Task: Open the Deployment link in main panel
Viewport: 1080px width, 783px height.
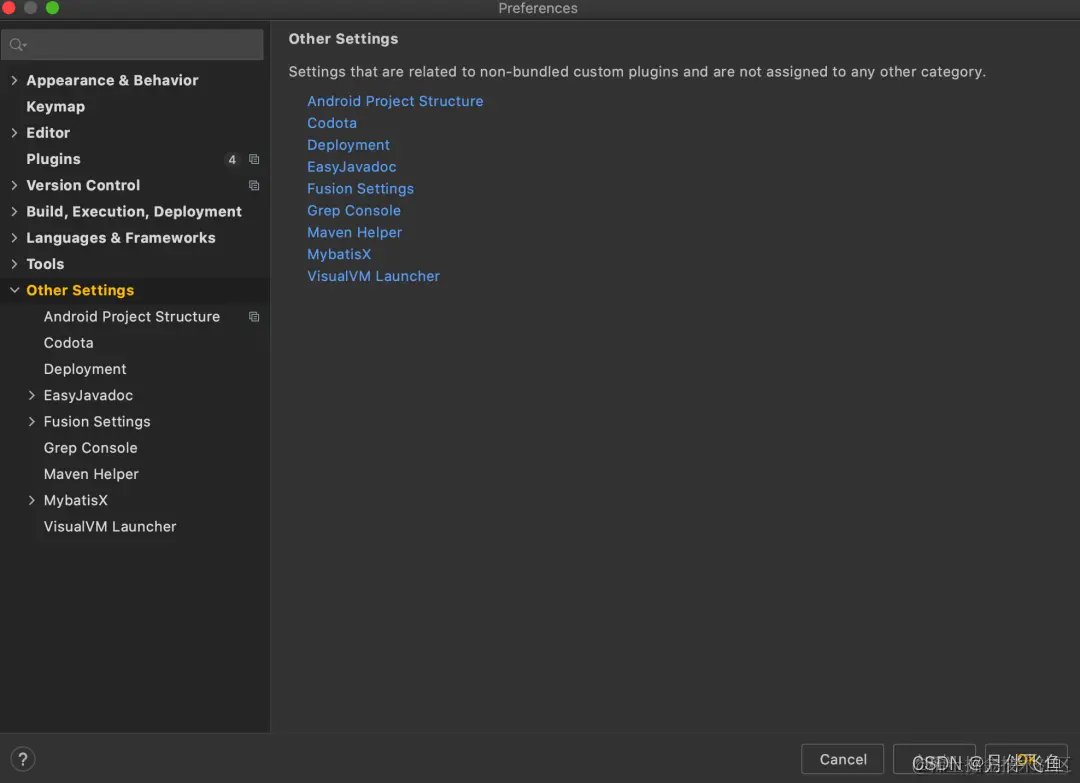Action: pyautogui.click(x=348, y=145)
